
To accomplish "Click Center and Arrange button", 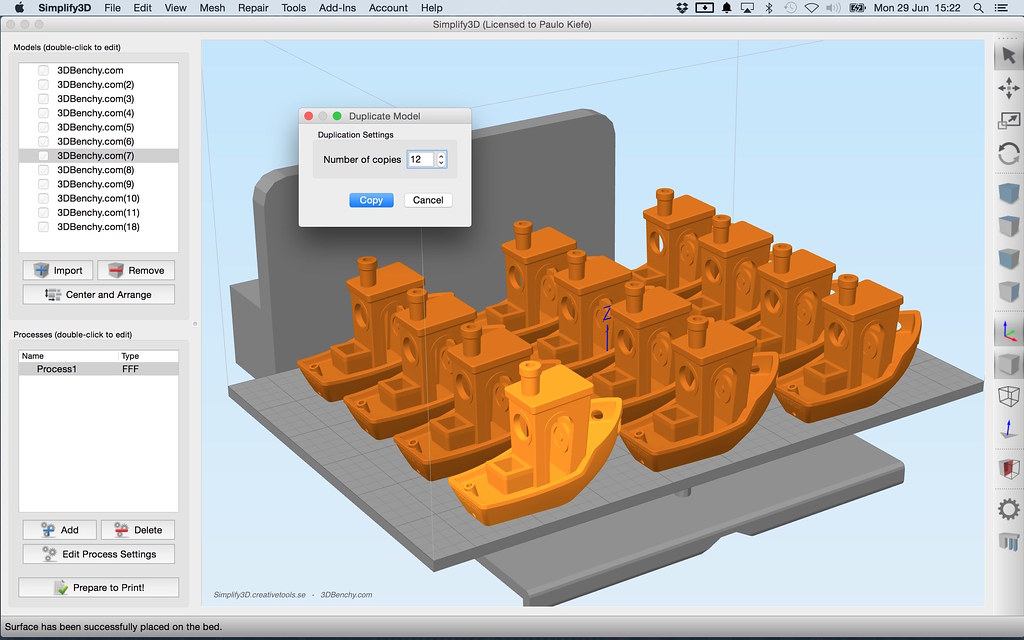I will pos(99,295).
